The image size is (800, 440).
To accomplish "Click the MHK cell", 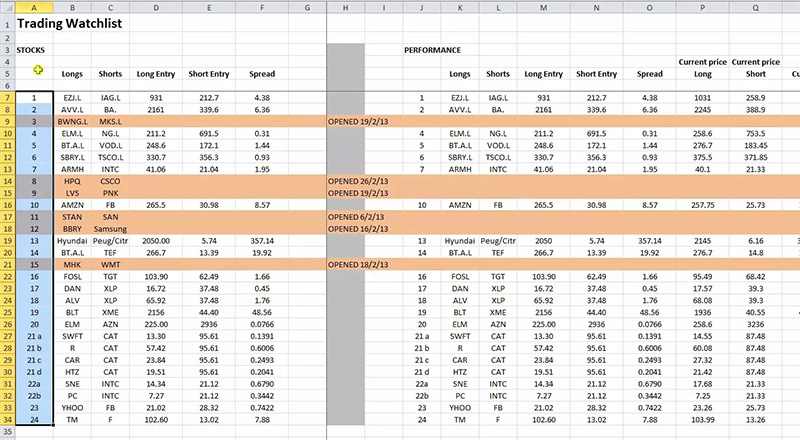I will pos(72,264).
